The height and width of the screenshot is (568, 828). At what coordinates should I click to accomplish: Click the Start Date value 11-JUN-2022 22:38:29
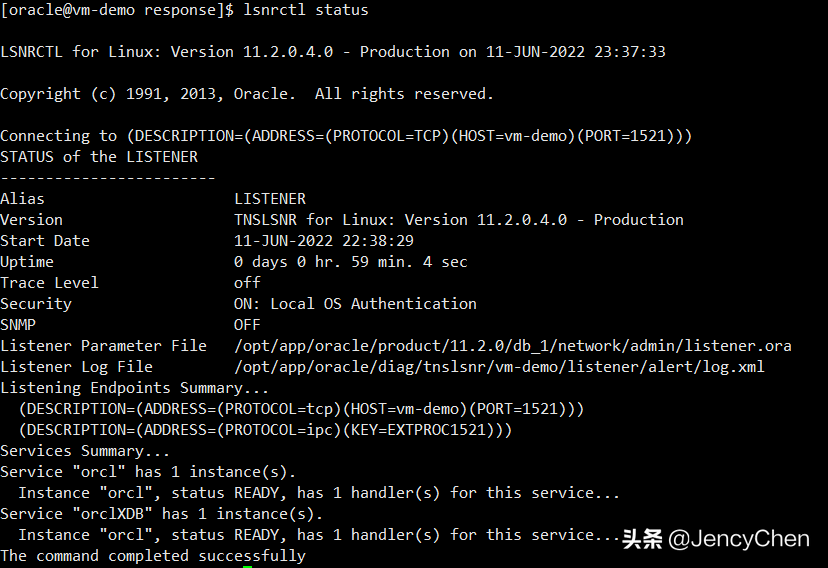pos(324,241)
